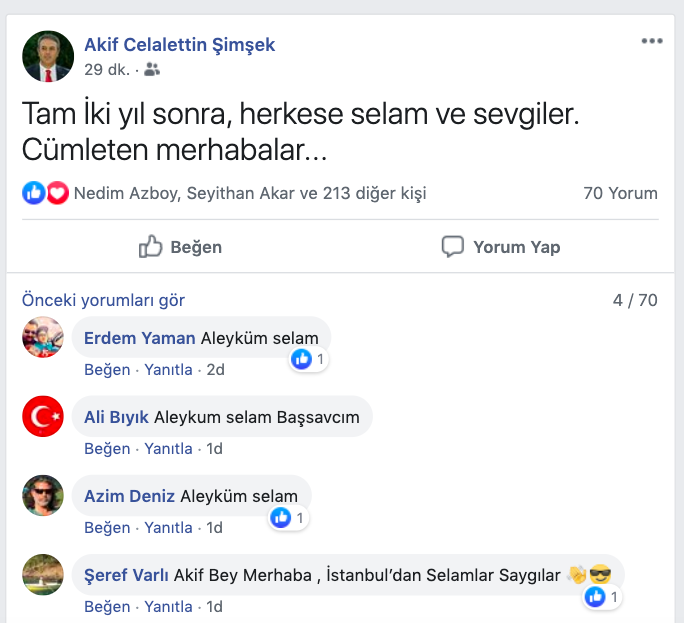
Task: Click the Yorum Yap comment button
Action: pos(501,247)
